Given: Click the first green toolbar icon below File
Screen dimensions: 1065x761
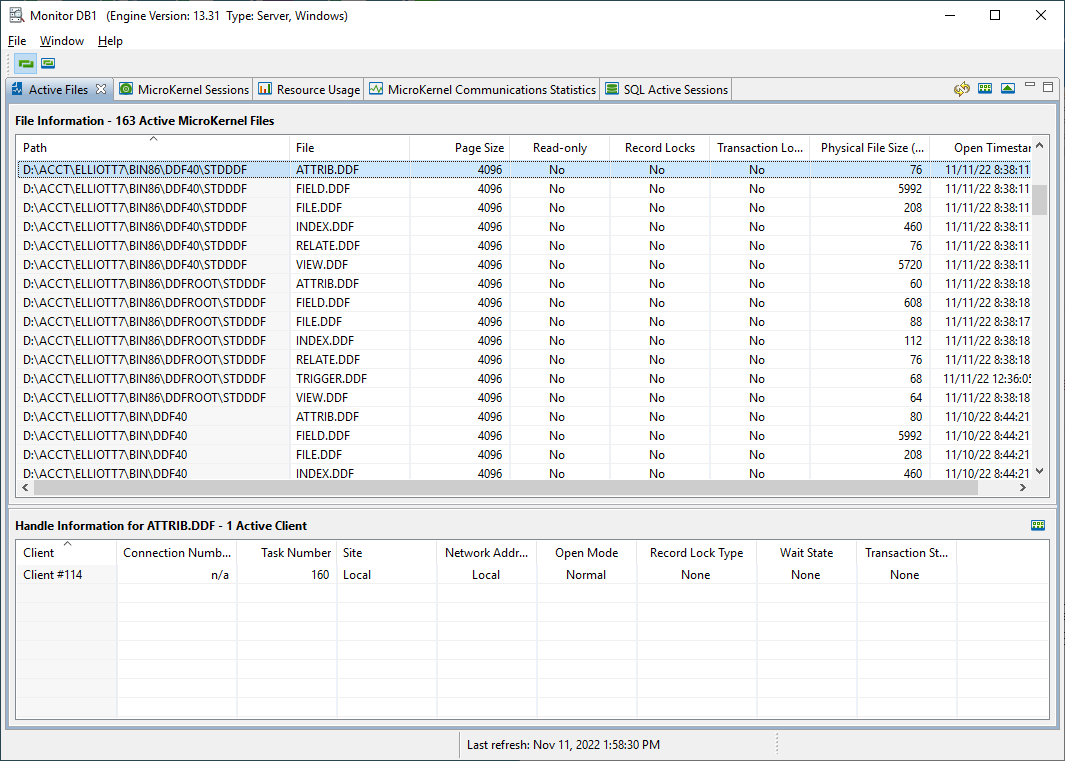Looking at the screenshot, I should [26, 63].
